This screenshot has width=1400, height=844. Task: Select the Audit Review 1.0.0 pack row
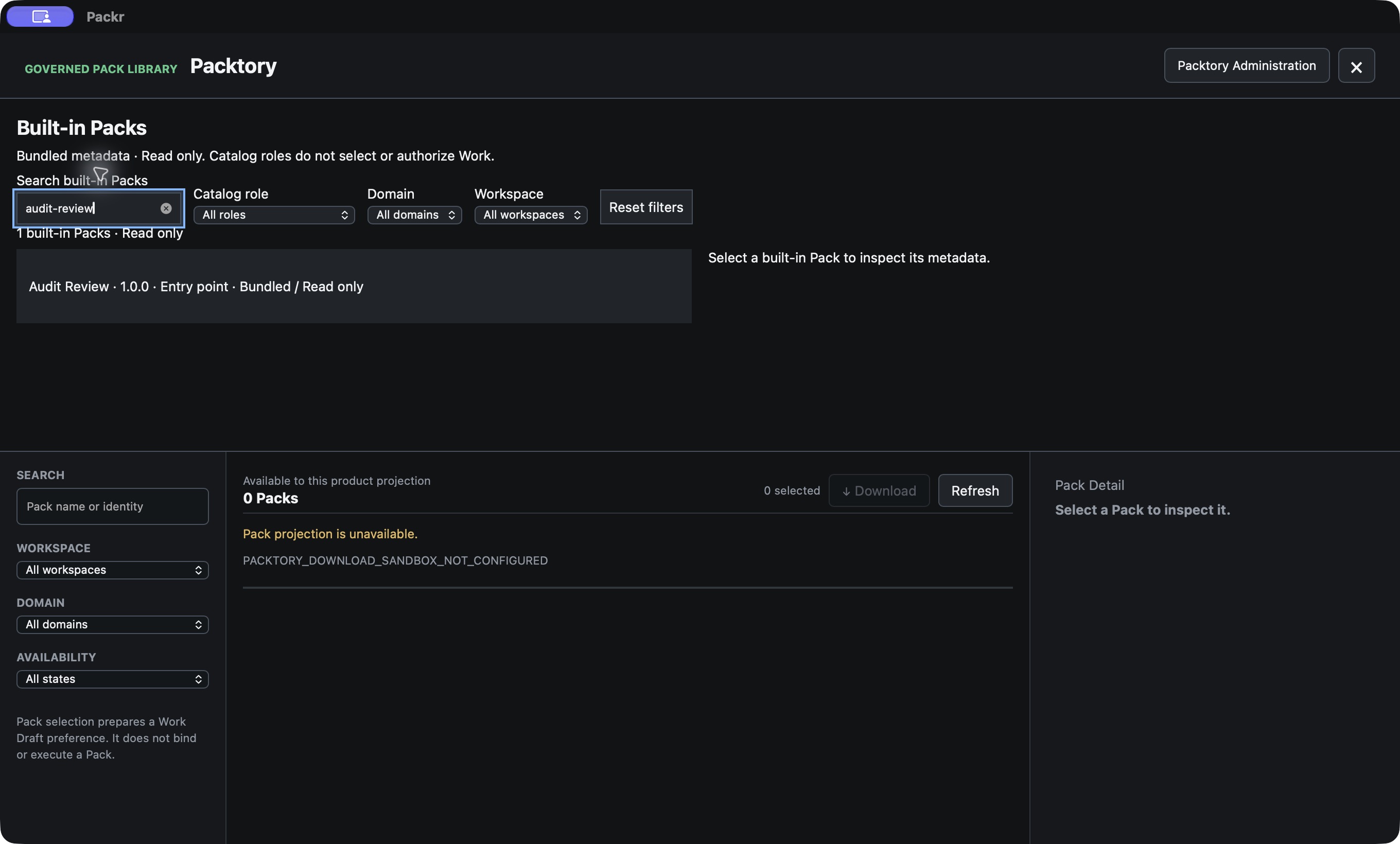(354, 286)
